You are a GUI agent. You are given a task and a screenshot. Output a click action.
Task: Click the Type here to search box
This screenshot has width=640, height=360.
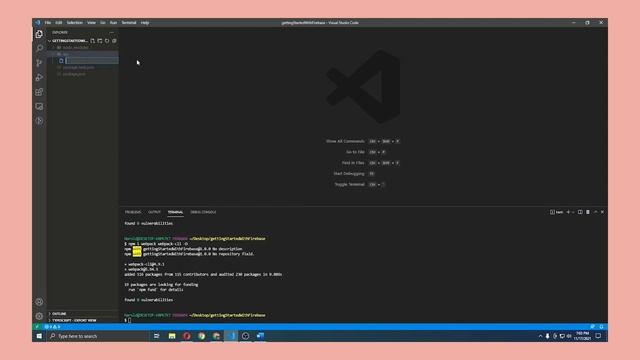coord(98,336)
